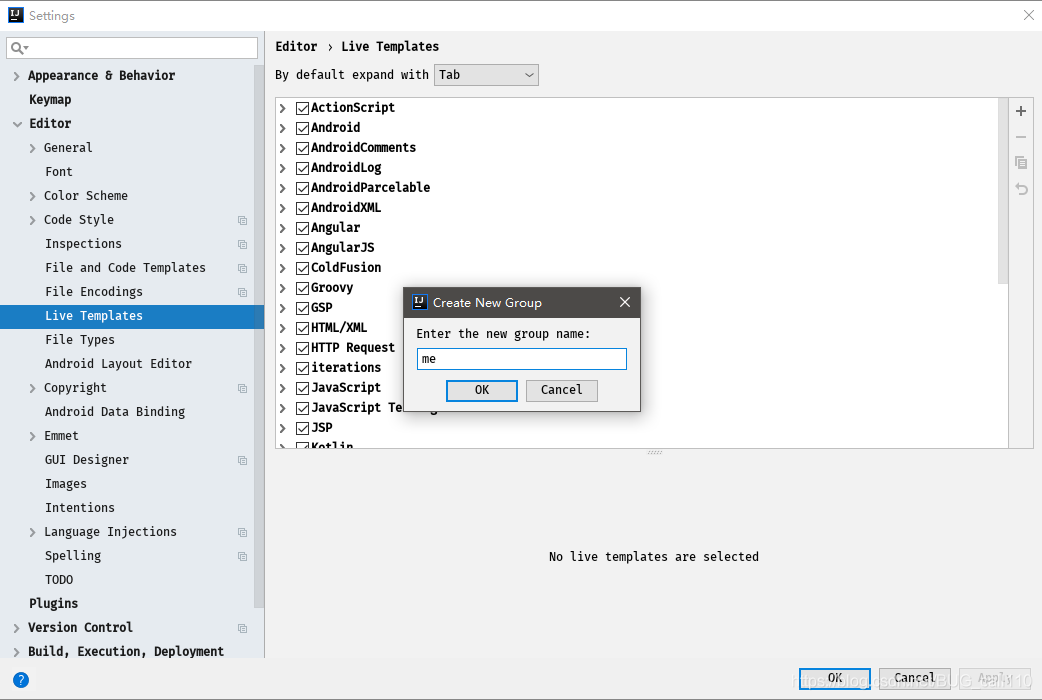Click OK in the Create New Group dialog

click(481, 390)
